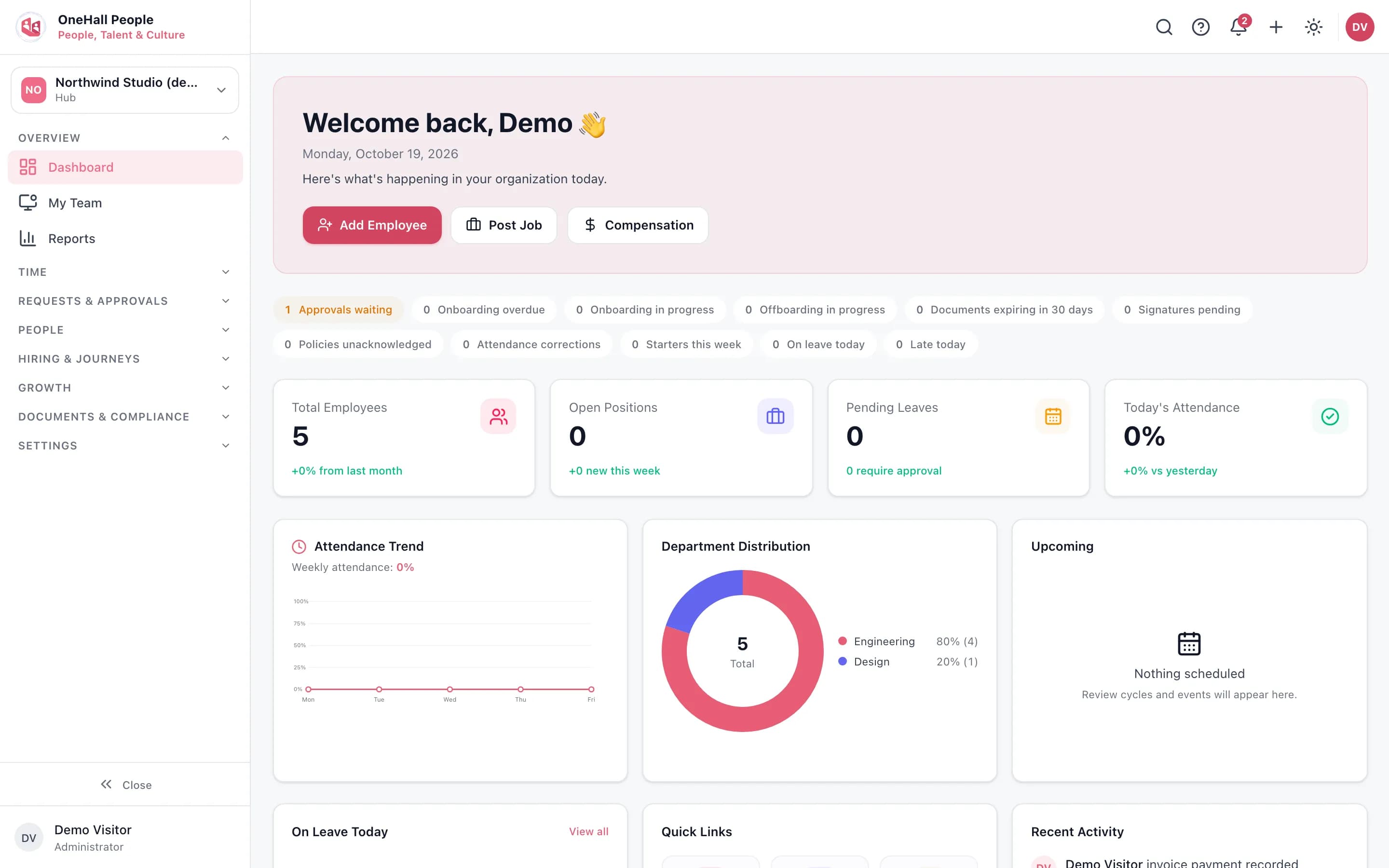Open Dashboard in the sidebar
The height and width of the screenshot is (868, 1389).
125,167
